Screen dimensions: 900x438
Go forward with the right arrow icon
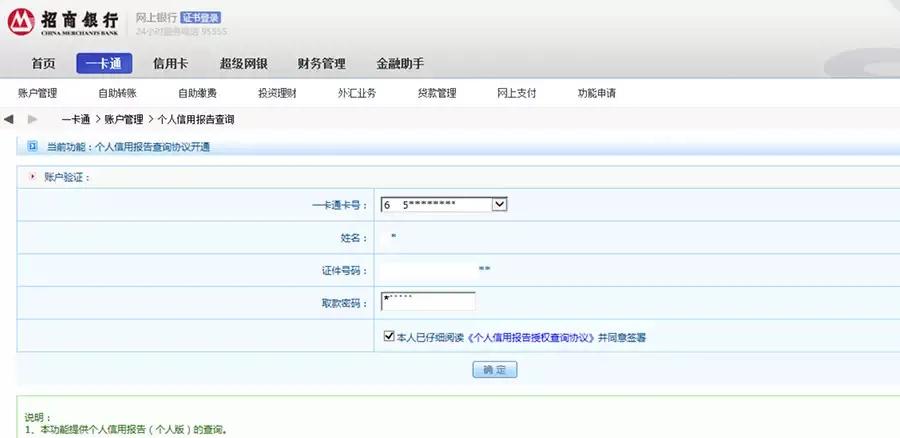(x=33, y=119)
